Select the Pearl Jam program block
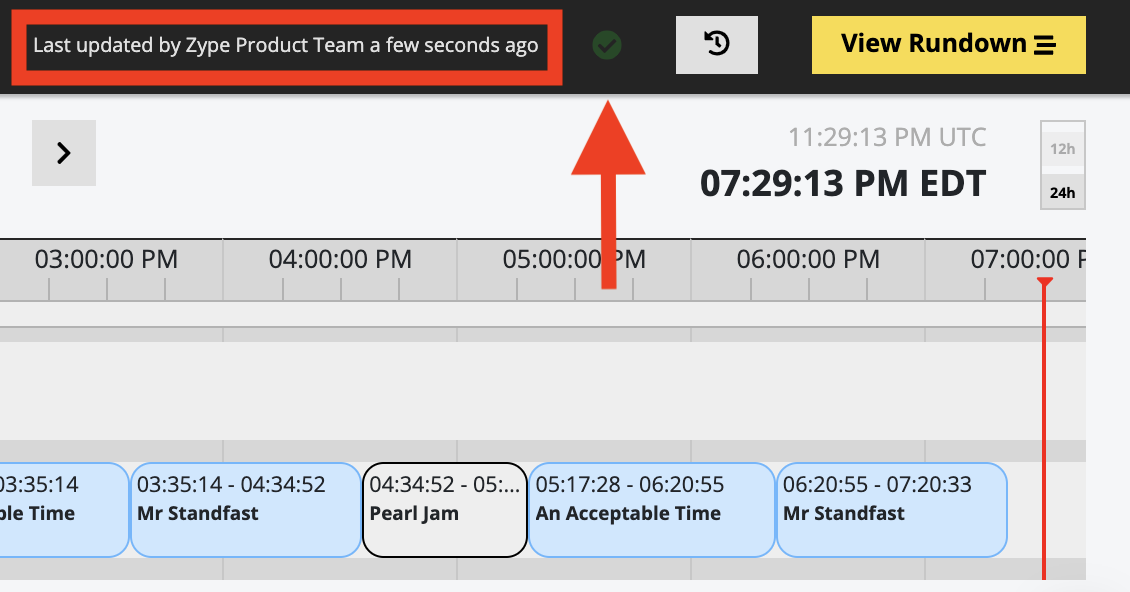 [x=445, y=510]
